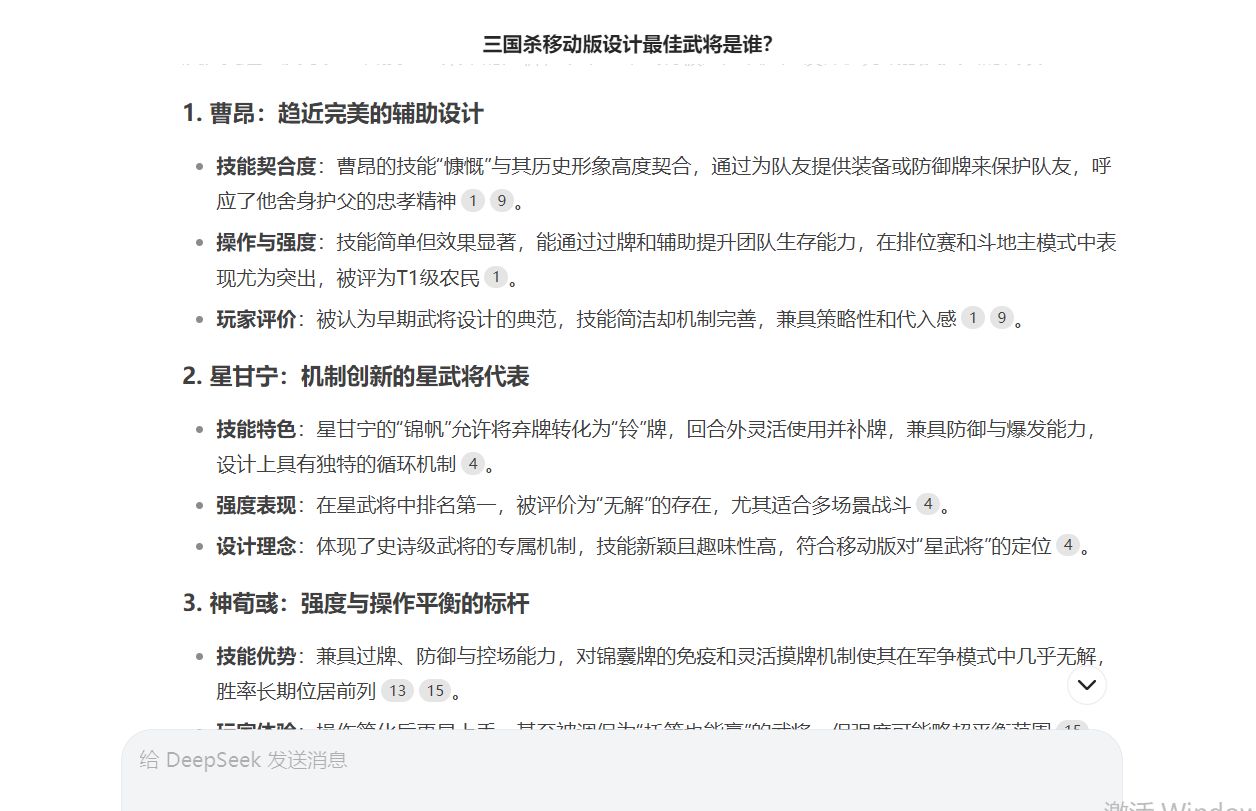
Task: Open citation 1 after T1级农民
Action: click(496, 277)
